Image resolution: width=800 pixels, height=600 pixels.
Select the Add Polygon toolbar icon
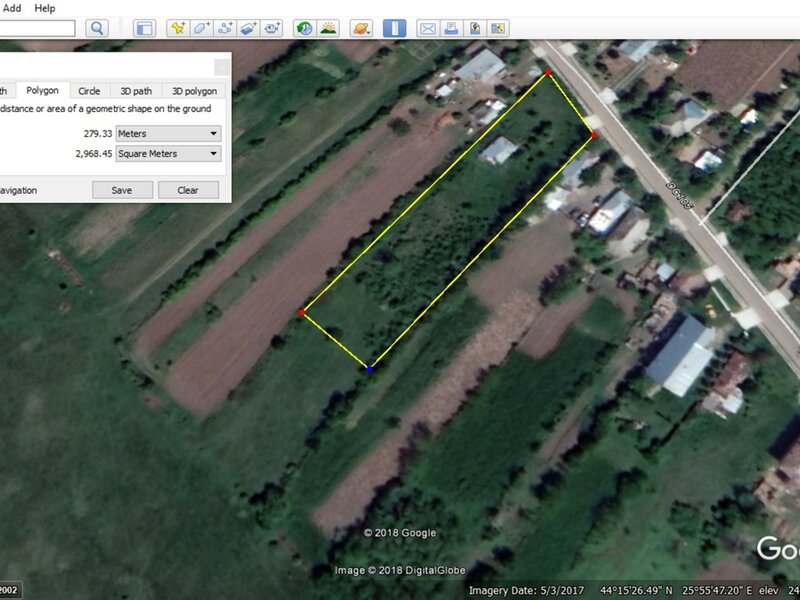[x=202, y=29]
